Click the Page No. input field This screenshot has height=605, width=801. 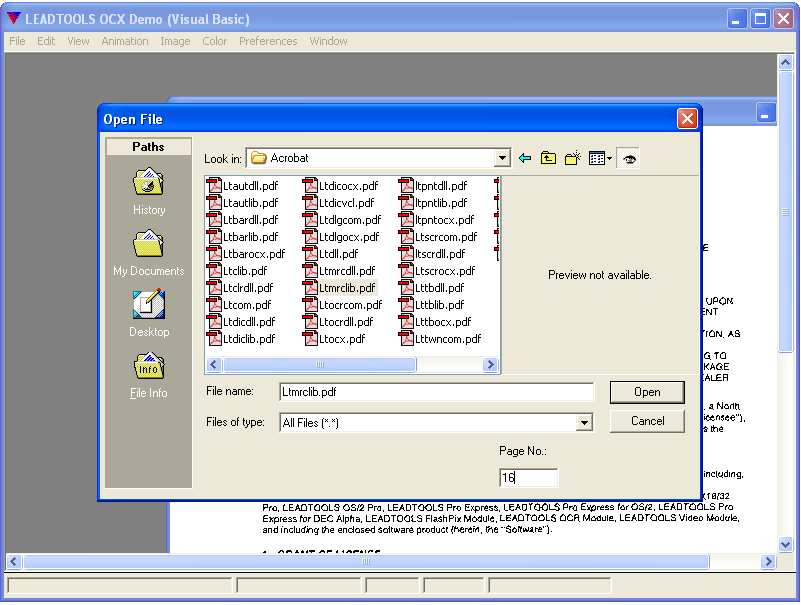528,477
